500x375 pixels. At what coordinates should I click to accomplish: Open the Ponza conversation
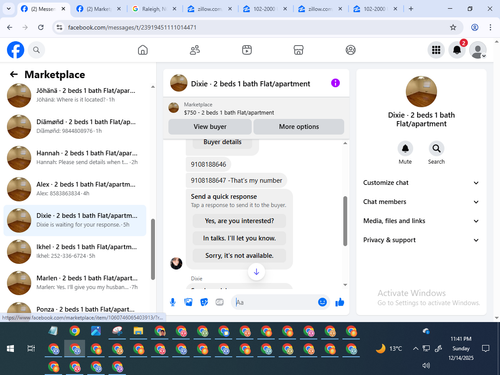pyautogui.click(x=75, y=308)
